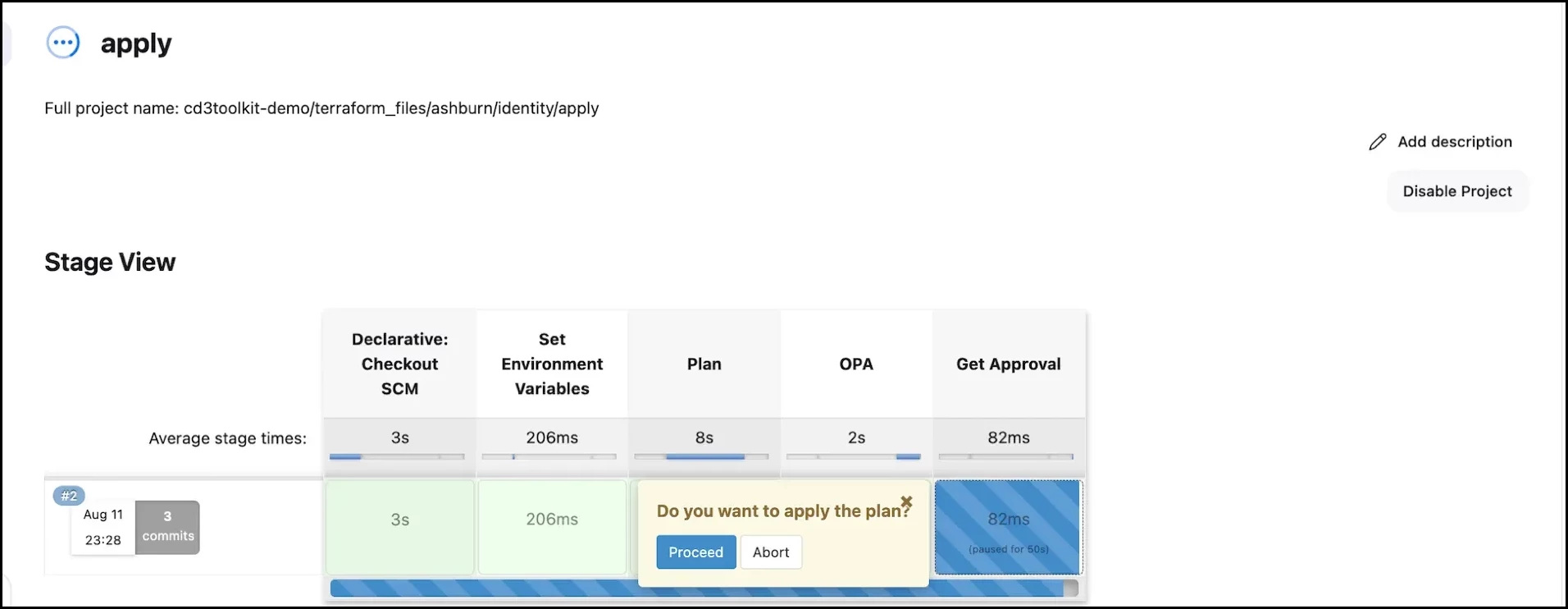Click the Plan average time 8s bar
Viewport: 1568px width, 609px height.
(704, 444)
